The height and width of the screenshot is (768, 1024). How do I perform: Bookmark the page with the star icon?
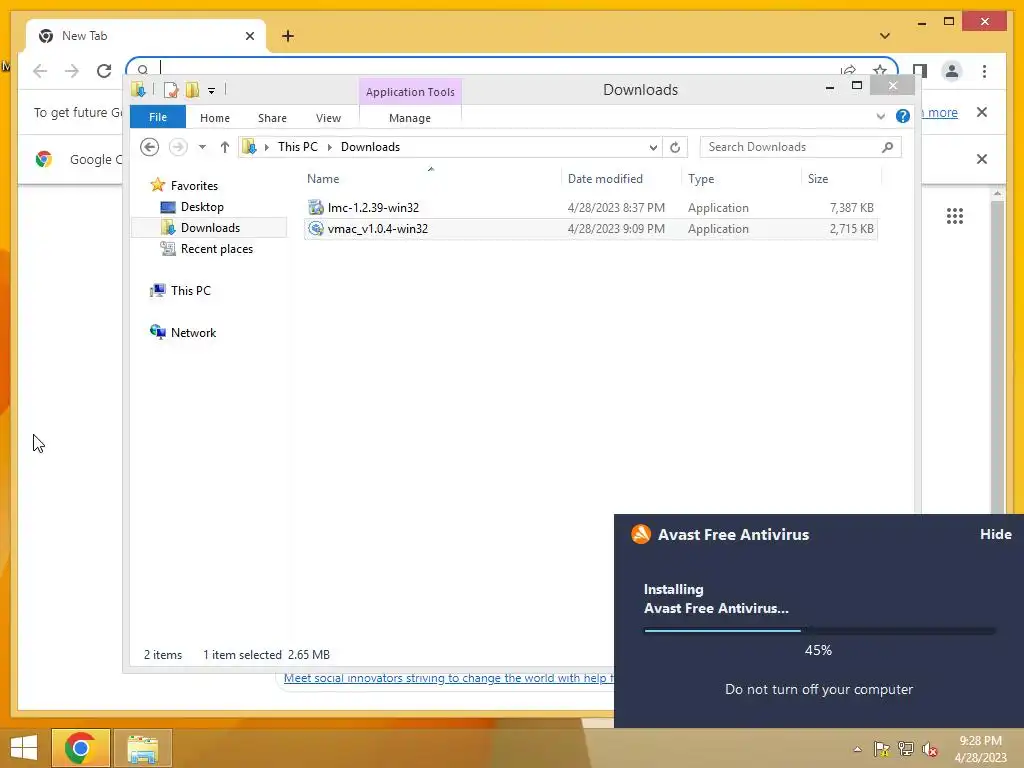click(x=880, y=69)
